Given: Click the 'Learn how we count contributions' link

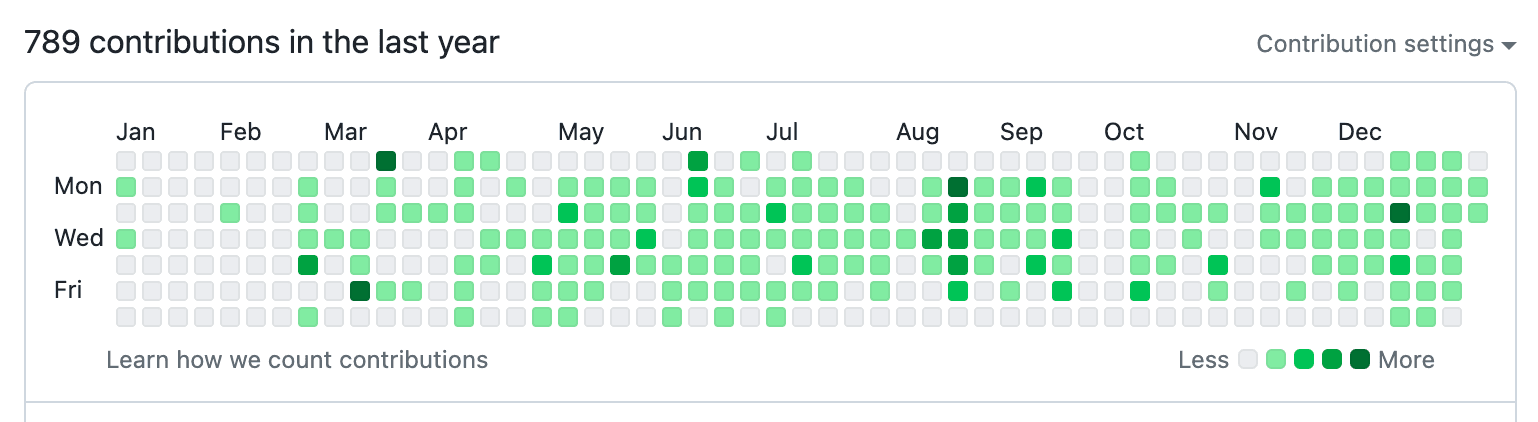Looking at the screenshot, I should pyautogui.click(x=297, y=360).
